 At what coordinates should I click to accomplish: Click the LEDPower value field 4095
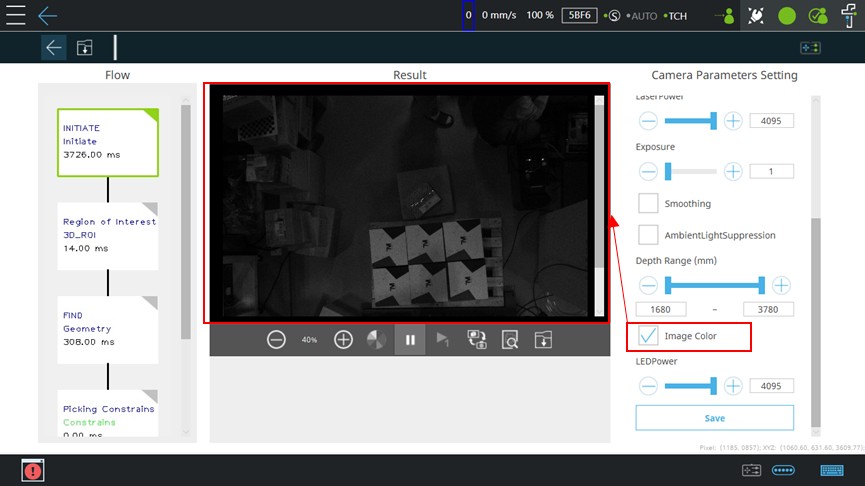pos(771,386)
